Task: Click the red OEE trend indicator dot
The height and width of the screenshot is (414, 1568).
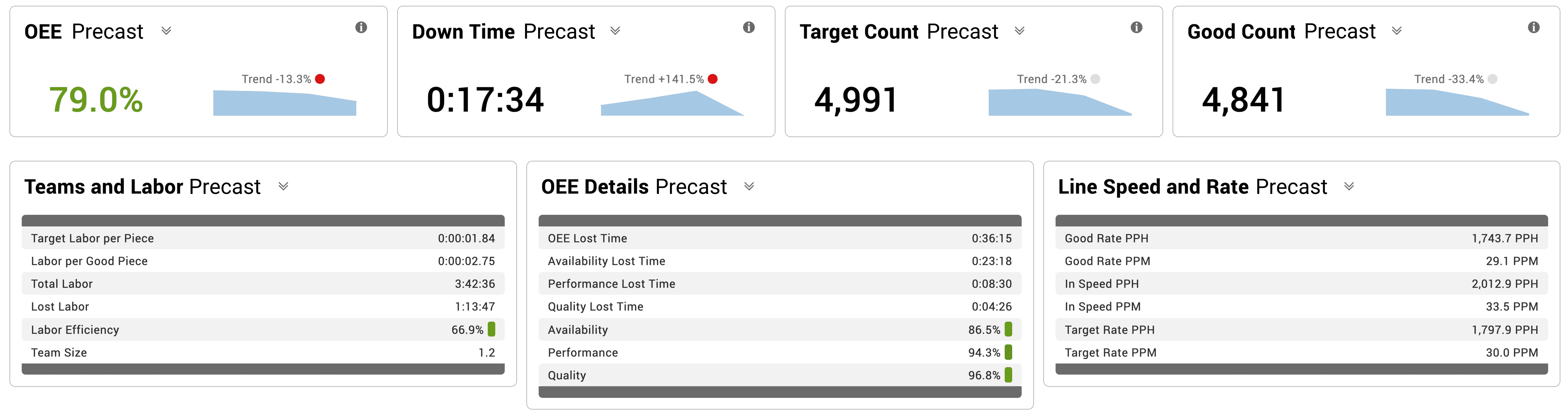Action: click(320, 79)
